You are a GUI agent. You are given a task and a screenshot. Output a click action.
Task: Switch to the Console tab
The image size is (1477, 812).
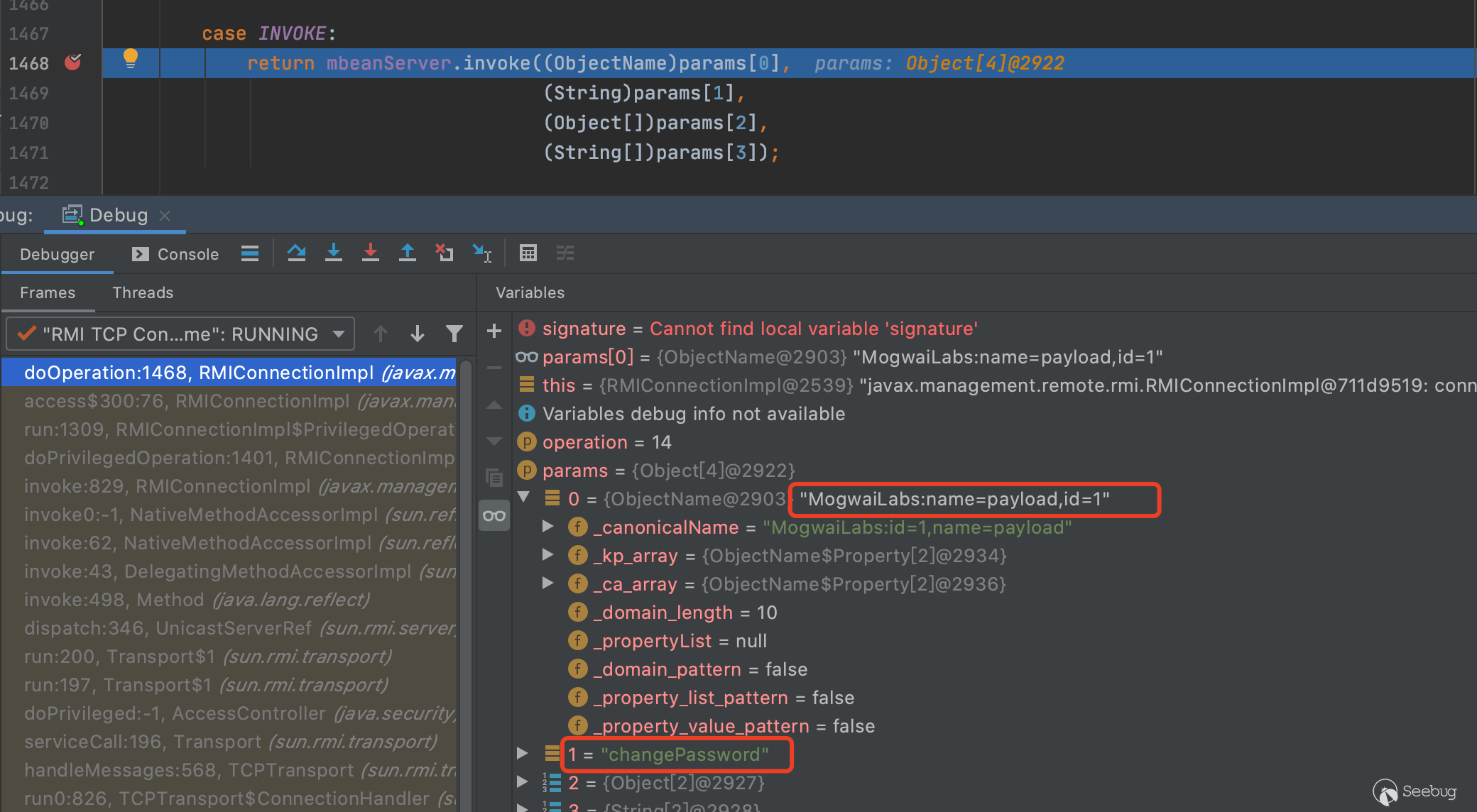coord(176,254)
